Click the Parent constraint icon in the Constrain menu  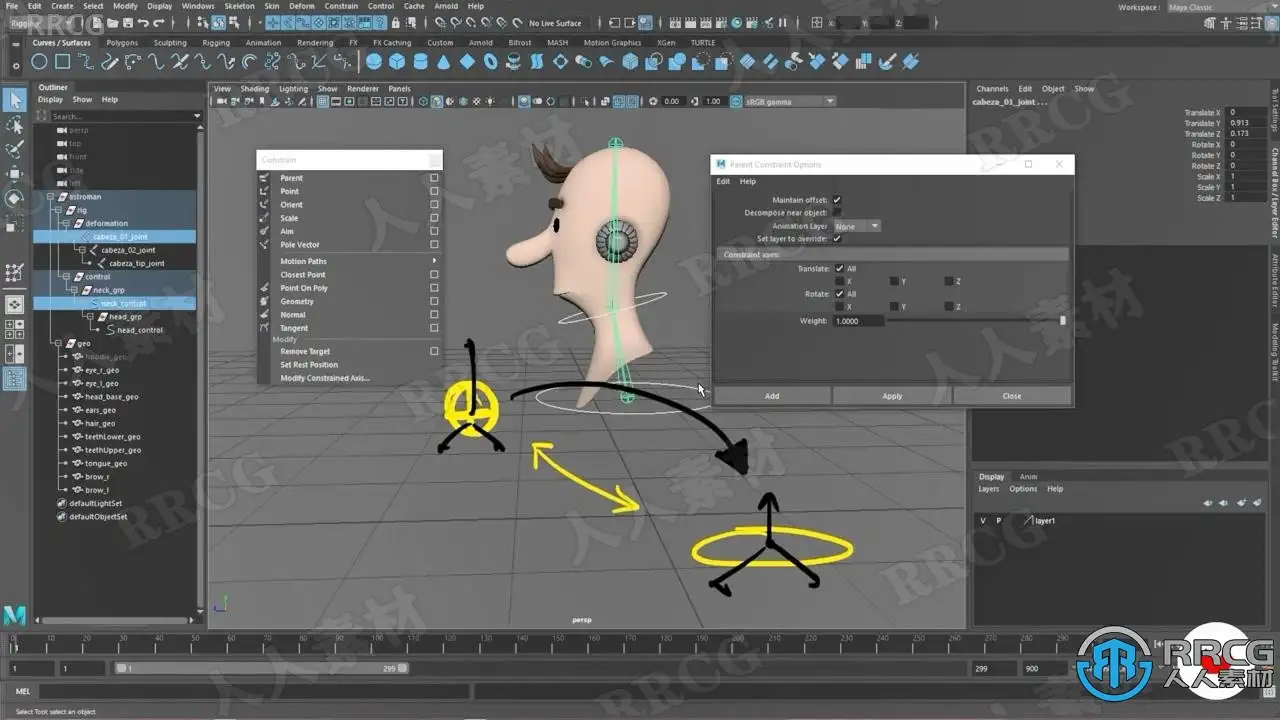point(264,178)
